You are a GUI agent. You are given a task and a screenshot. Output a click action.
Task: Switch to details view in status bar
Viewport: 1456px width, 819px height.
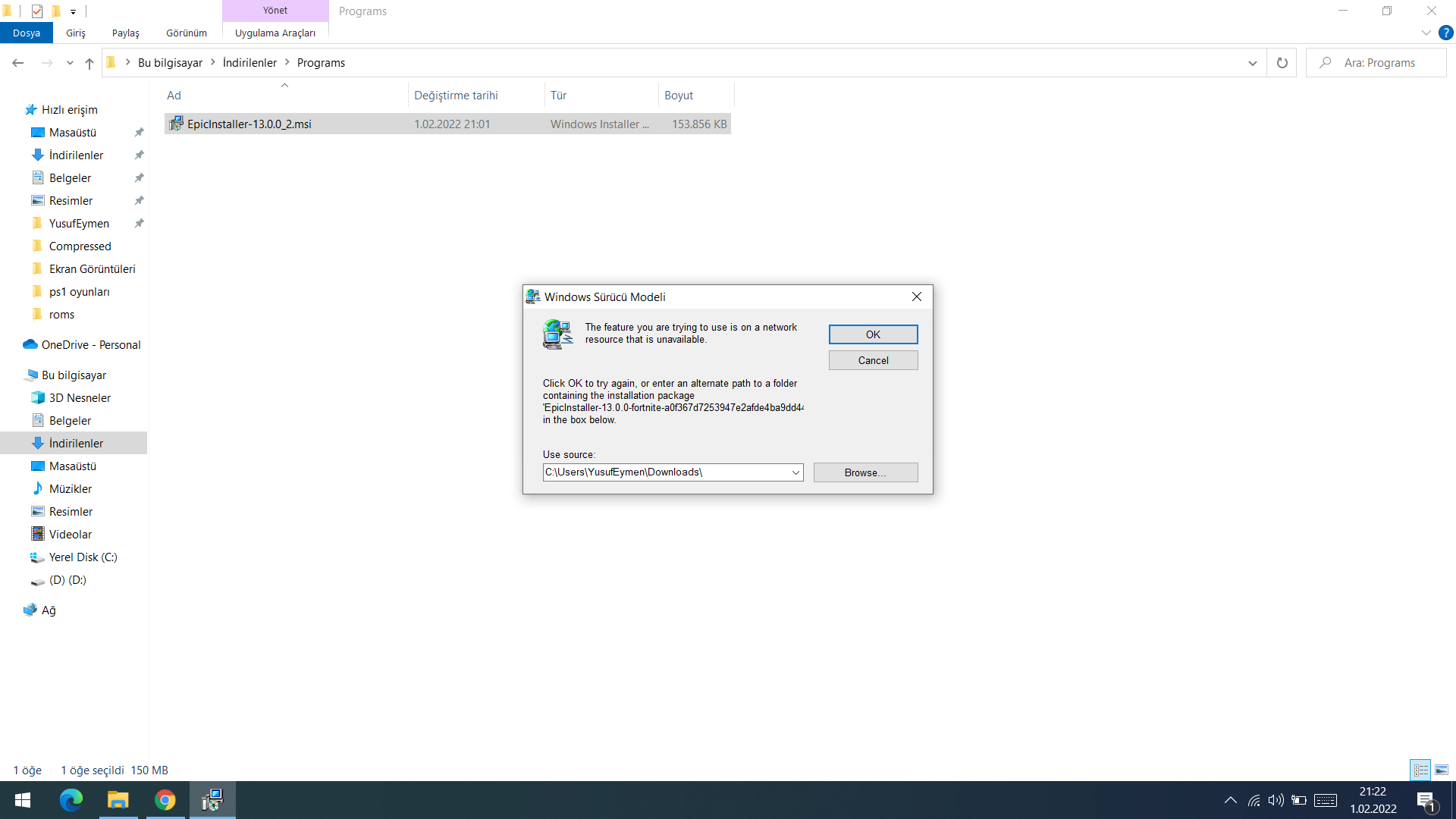pos(1420,770)
